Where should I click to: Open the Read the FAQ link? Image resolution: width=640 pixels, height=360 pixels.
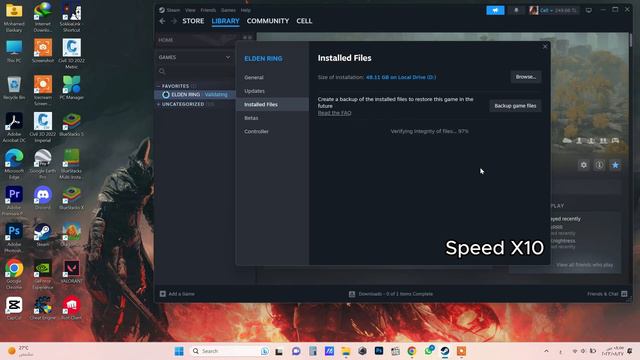click(x=334, y=113)
